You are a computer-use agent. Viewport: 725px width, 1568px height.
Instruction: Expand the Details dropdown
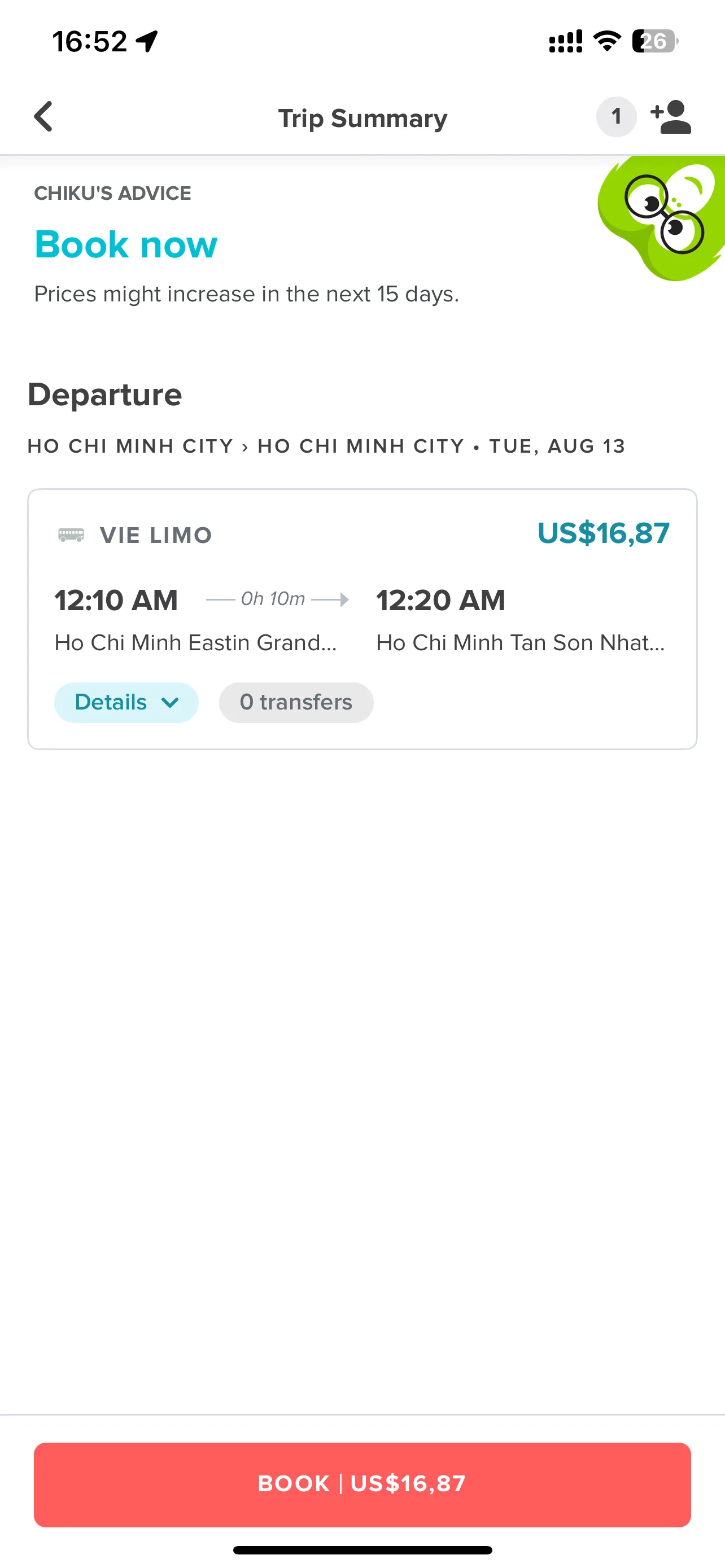coord(126,702)
